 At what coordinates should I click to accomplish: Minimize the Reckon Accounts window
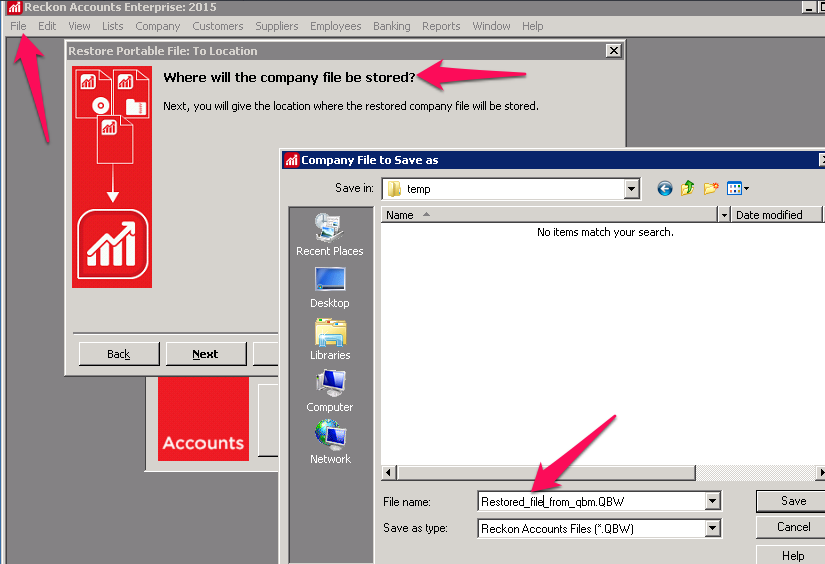point(809,7)
